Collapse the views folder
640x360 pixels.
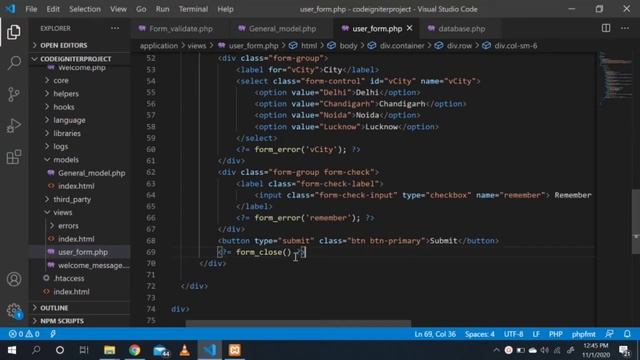62,212
